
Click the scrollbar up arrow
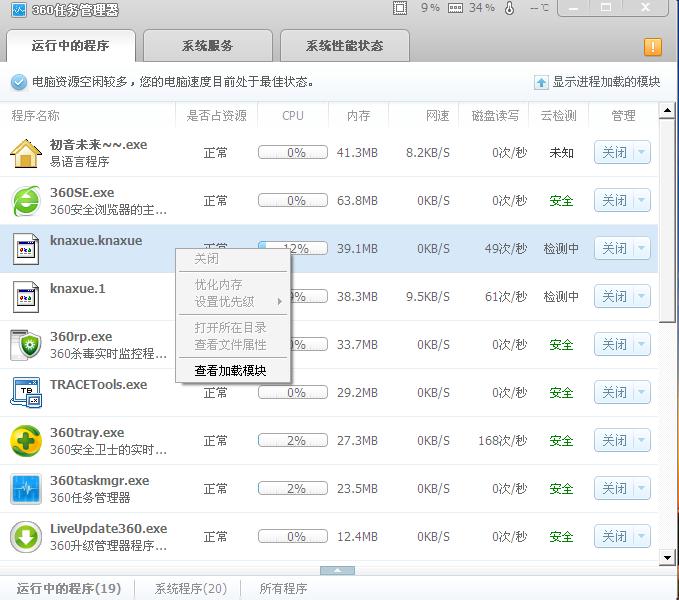point(667,111)
